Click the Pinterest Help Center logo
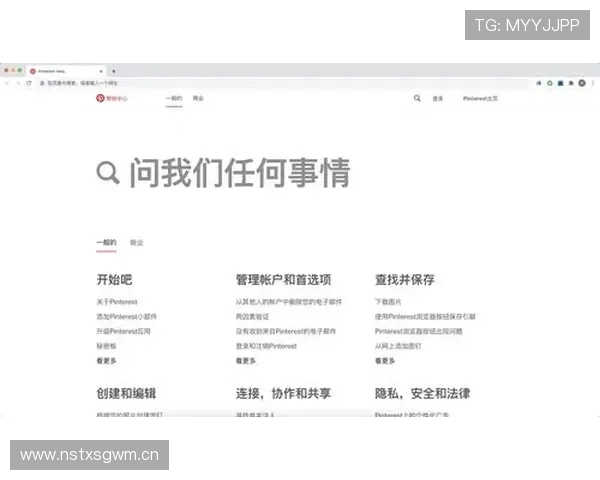The image size is (600, 480). click(111, 98)
